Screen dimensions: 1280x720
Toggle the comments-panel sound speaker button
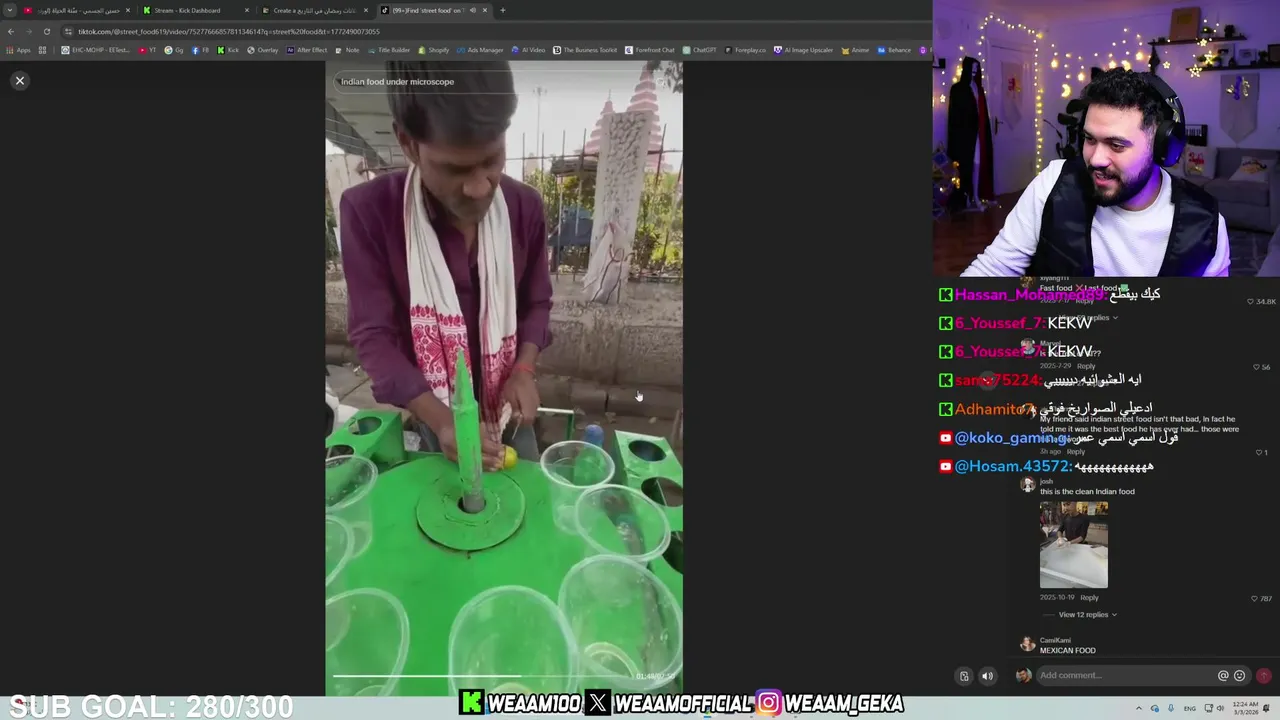coord(987,676)
